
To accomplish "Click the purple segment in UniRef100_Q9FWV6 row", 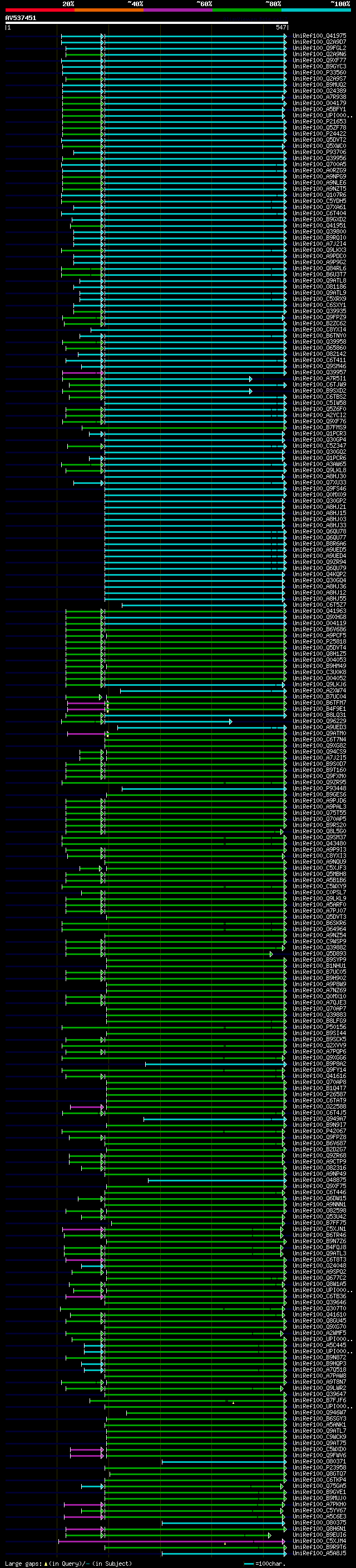I will 86,1456.
